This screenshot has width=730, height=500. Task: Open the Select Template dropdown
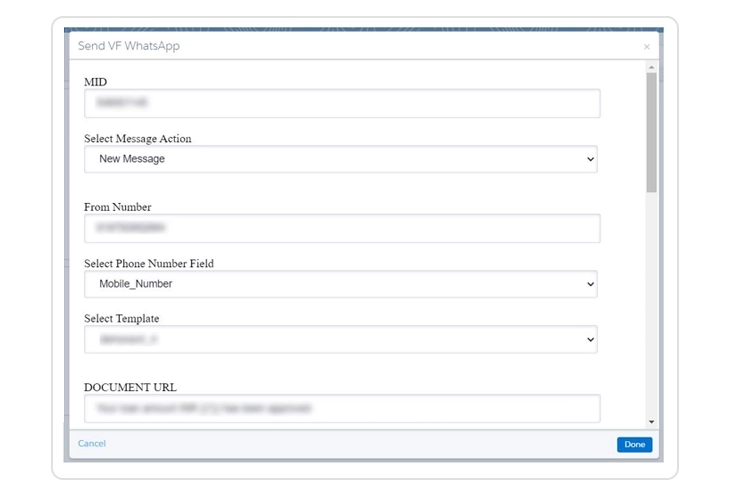point(340,340)
